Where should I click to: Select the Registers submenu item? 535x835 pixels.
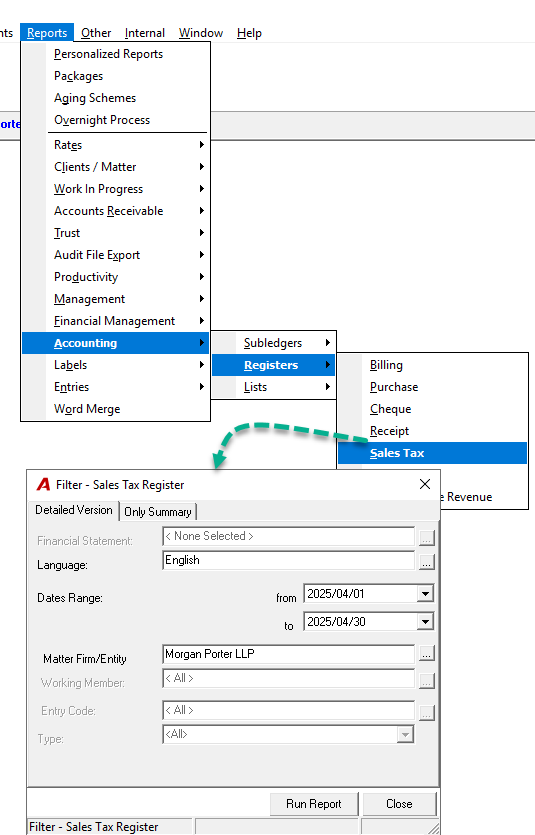[x=274, y=365]
